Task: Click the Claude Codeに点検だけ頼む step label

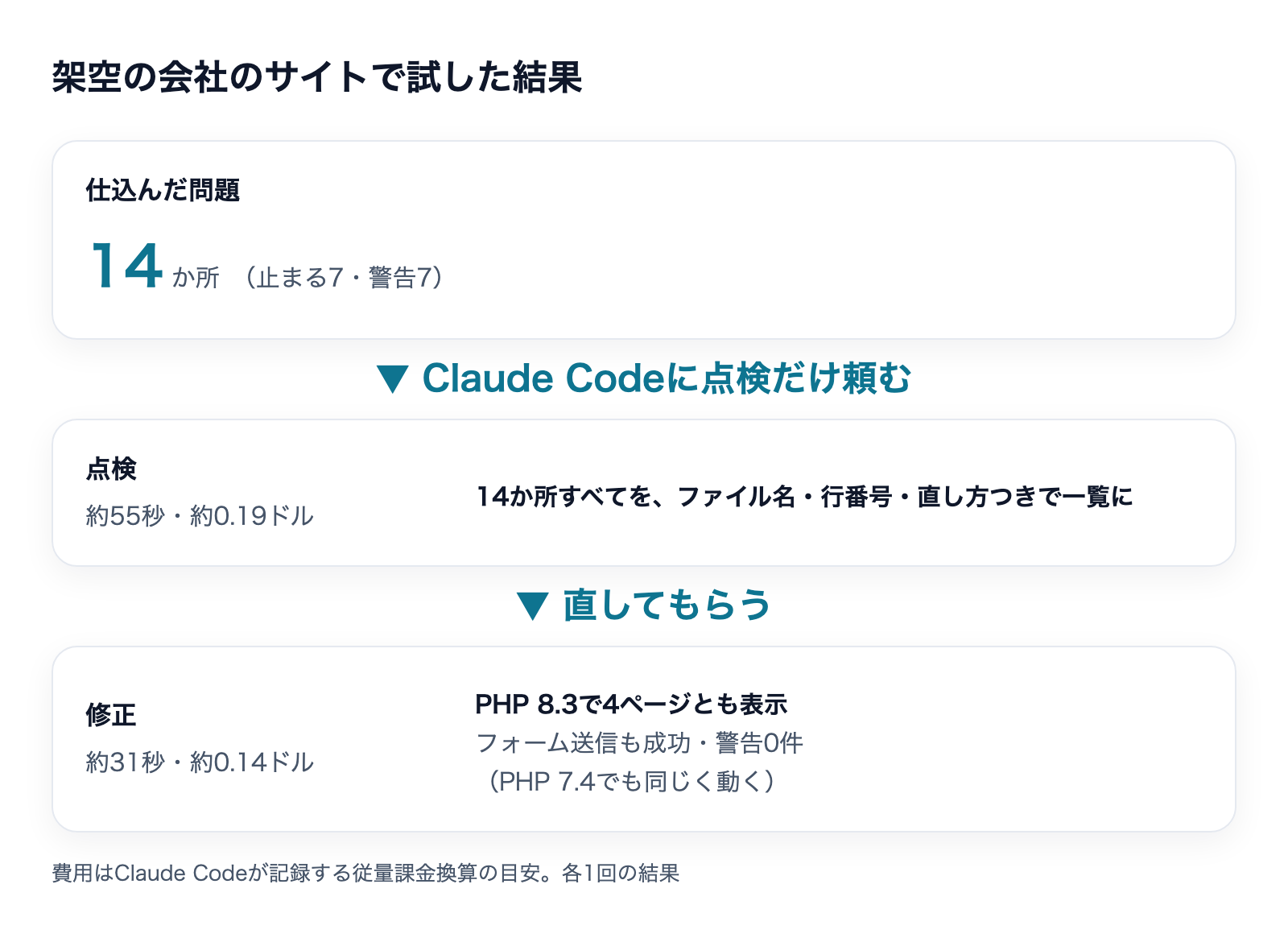Action: (667, 378)
